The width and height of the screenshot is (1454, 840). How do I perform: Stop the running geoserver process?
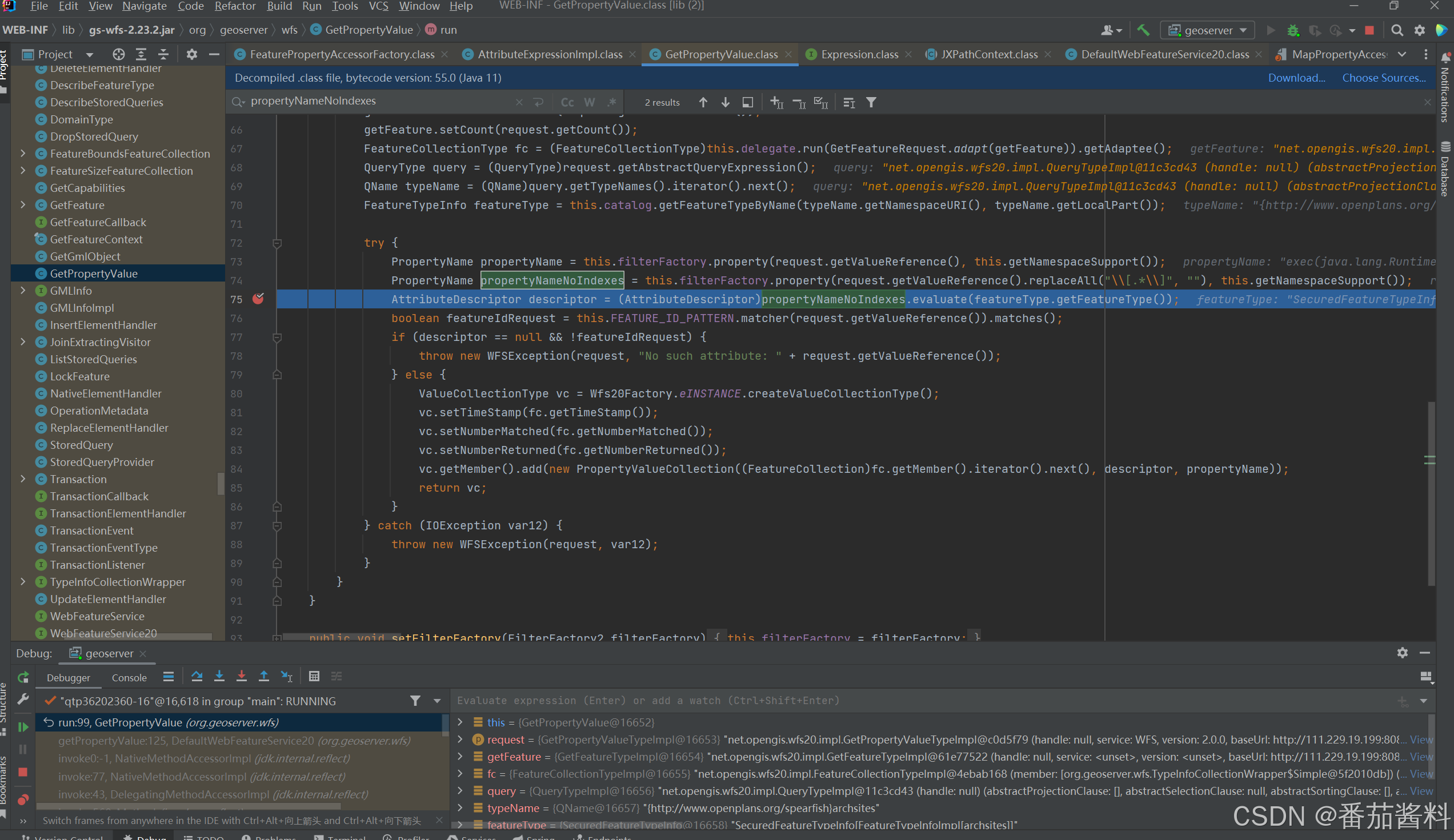pos(1370,30)
